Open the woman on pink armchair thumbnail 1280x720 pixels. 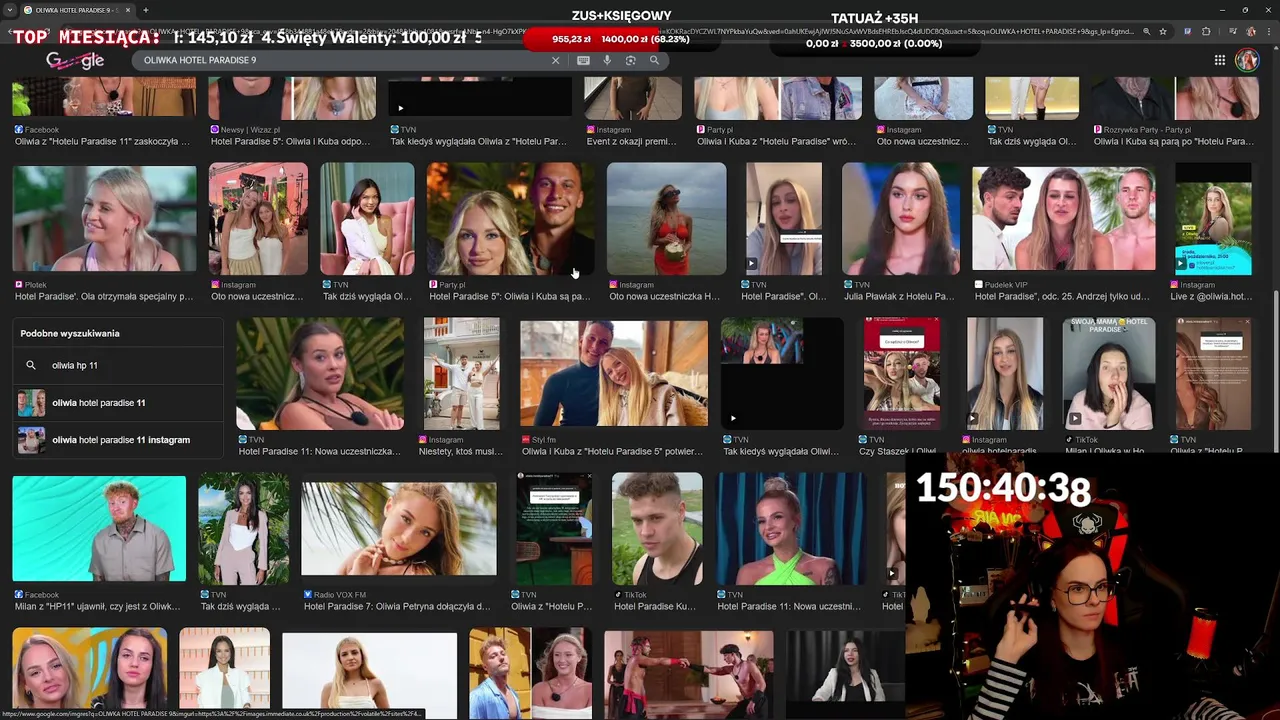pyautogui.click(x=367, y=218)
